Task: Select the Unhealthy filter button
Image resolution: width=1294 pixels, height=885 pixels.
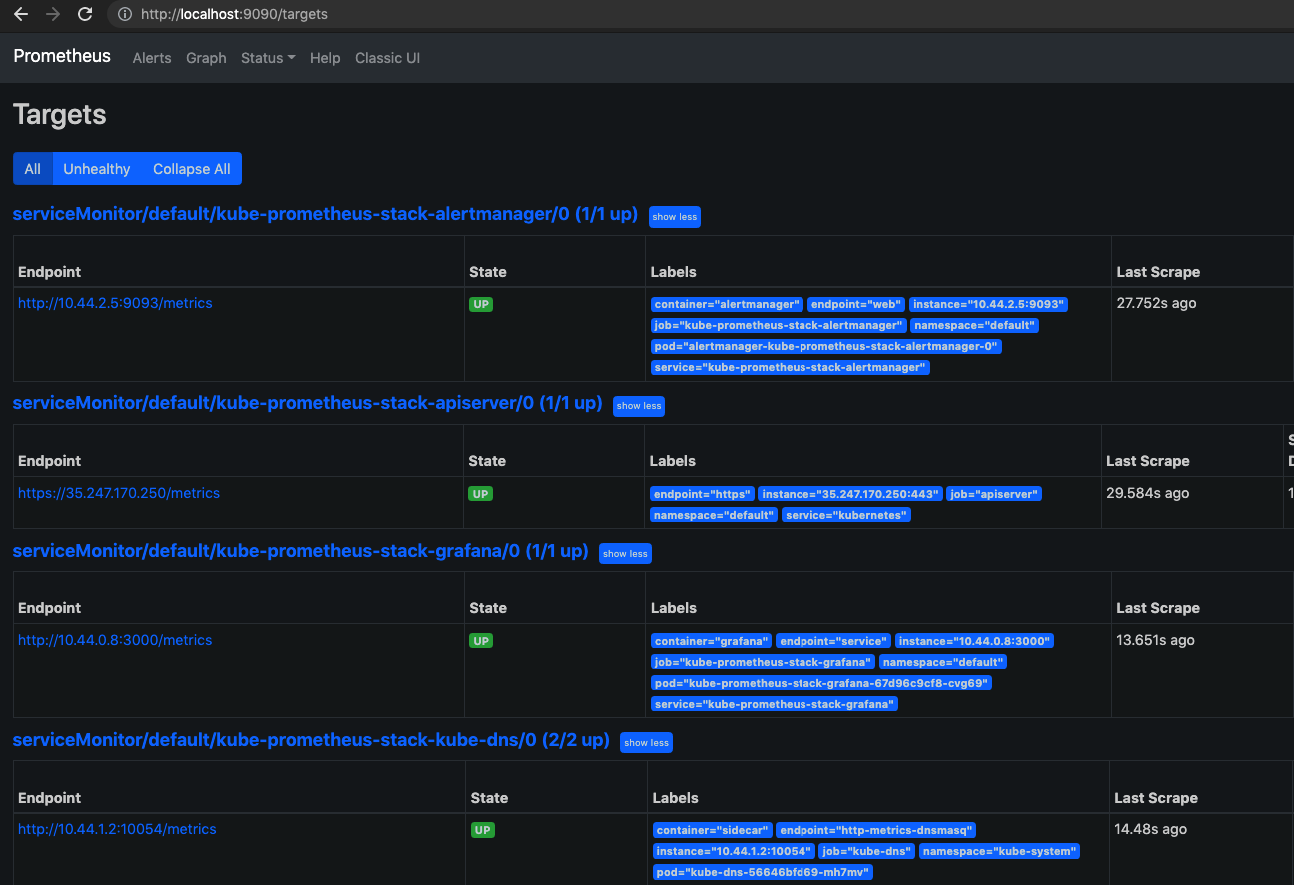Action: [x=97, y=169]
